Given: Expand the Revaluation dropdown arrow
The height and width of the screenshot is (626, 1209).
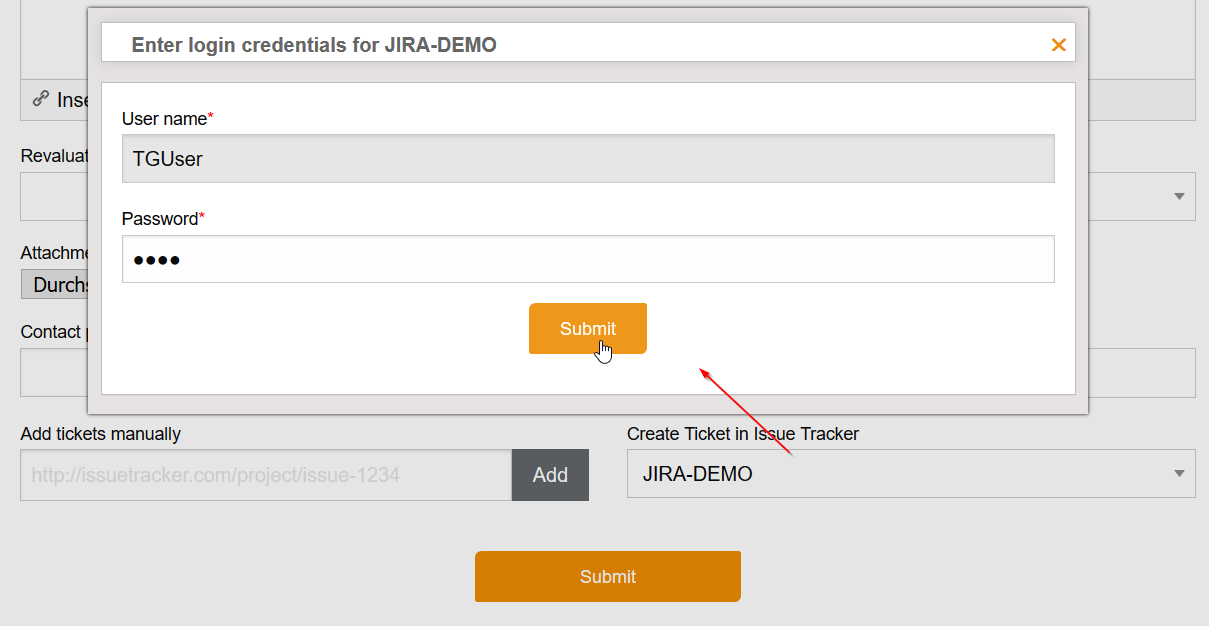Looking at the screenshot, I should coord(1179,196).
